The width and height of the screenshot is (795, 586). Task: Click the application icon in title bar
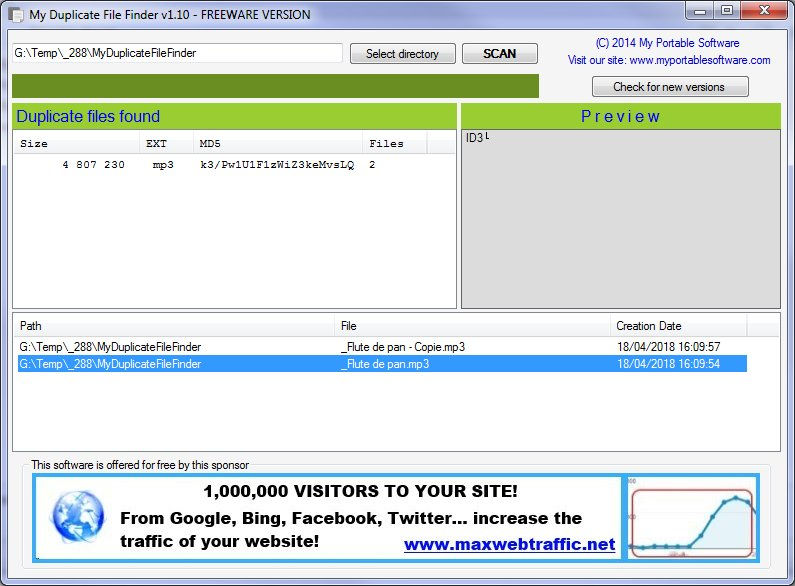pyautogui.click(x=16, y=15)
